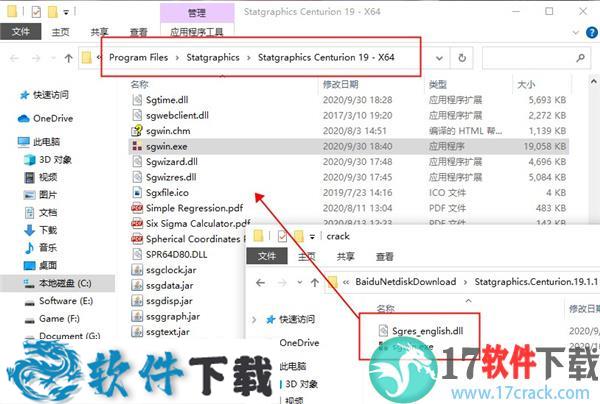
Task: Select the Sgwizard.dll file
Action: [172, 162]
